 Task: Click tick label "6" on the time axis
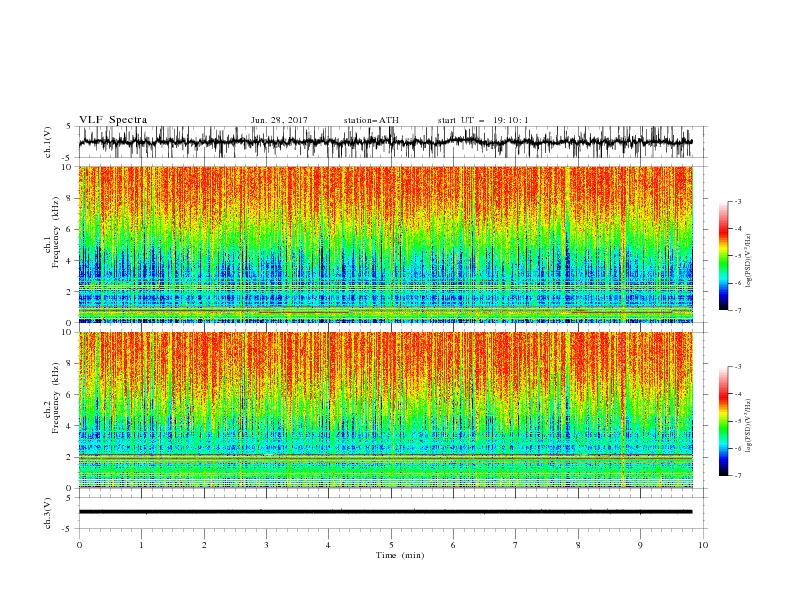coord(453,545)
